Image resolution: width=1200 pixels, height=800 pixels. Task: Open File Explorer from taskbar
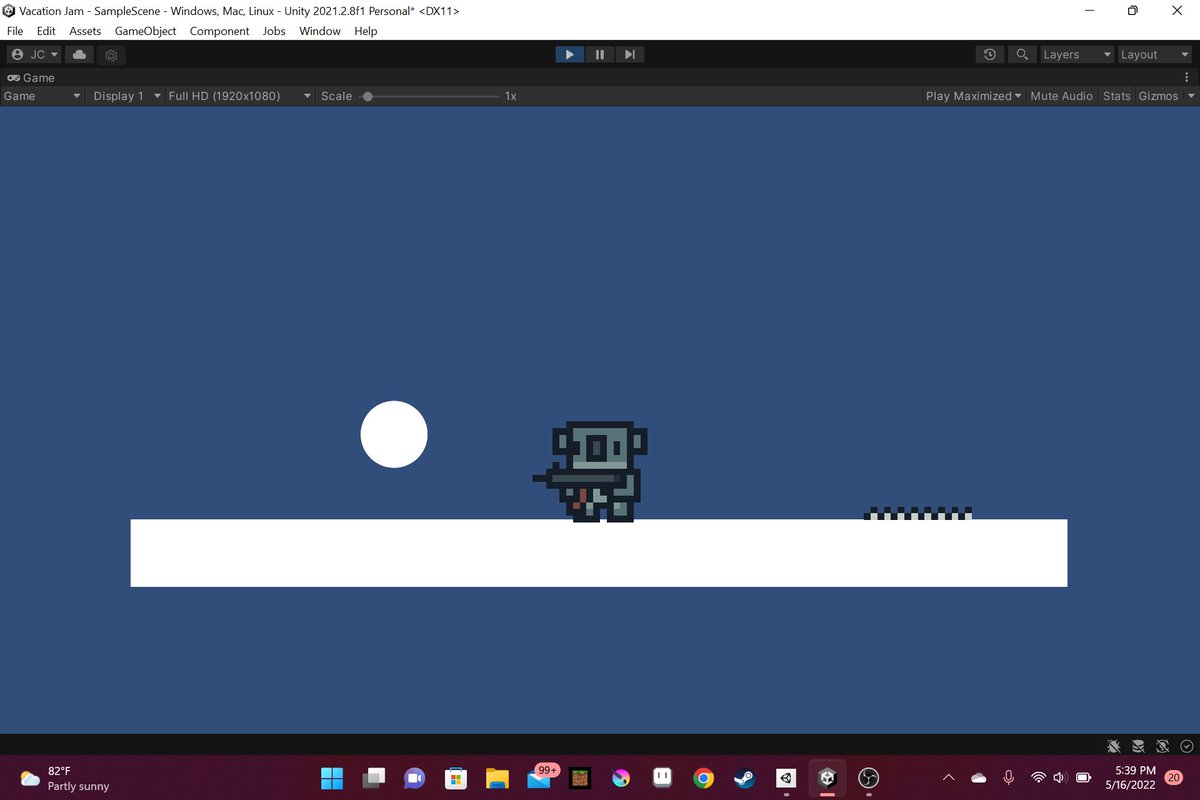click(497, 778)
